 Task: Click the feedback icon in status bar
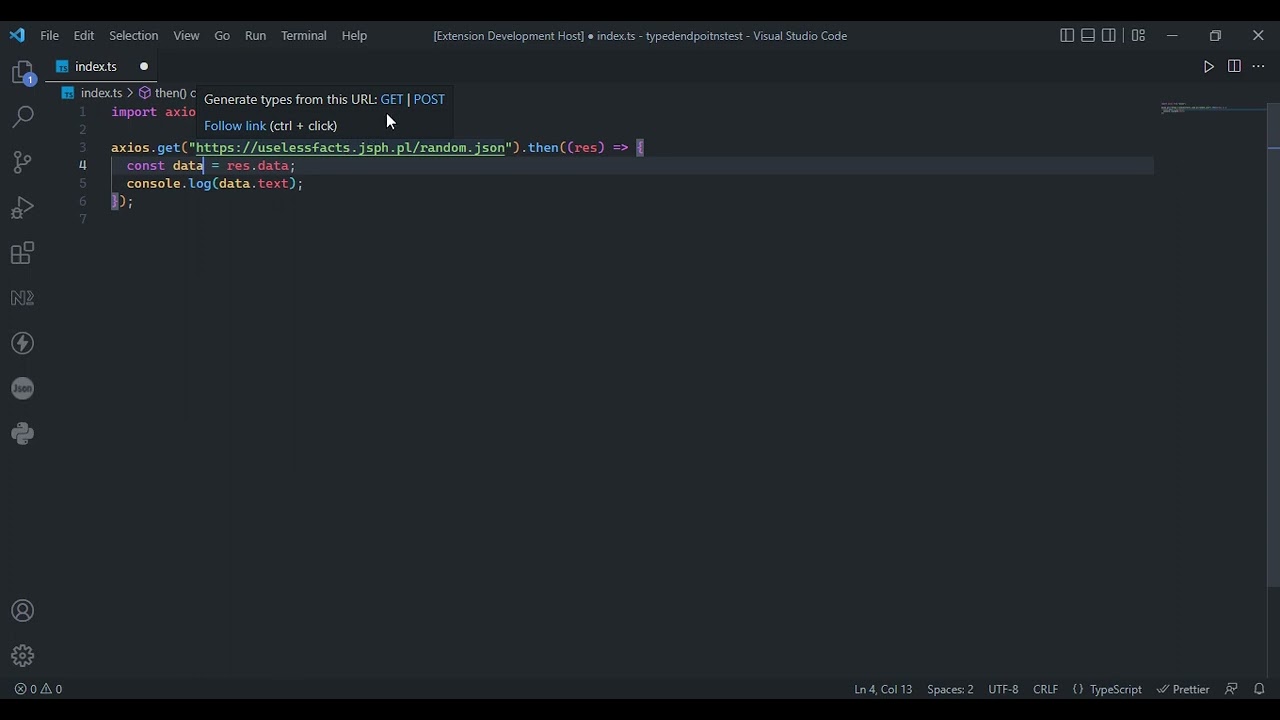(1231, 689)
